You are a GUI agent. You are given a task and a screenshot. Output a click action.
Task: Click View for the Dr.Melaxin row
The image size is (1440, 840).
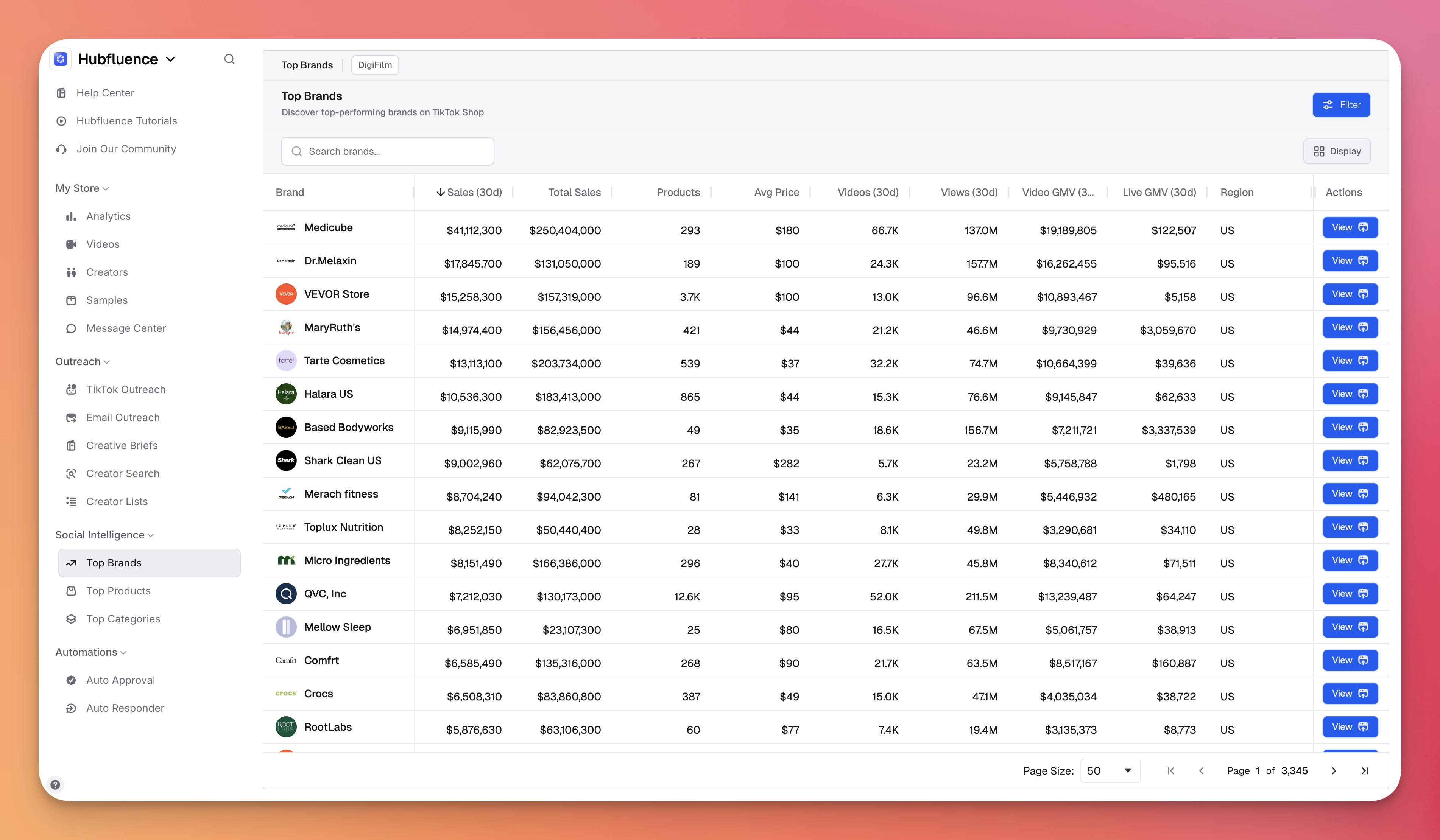click(1350, 261)
